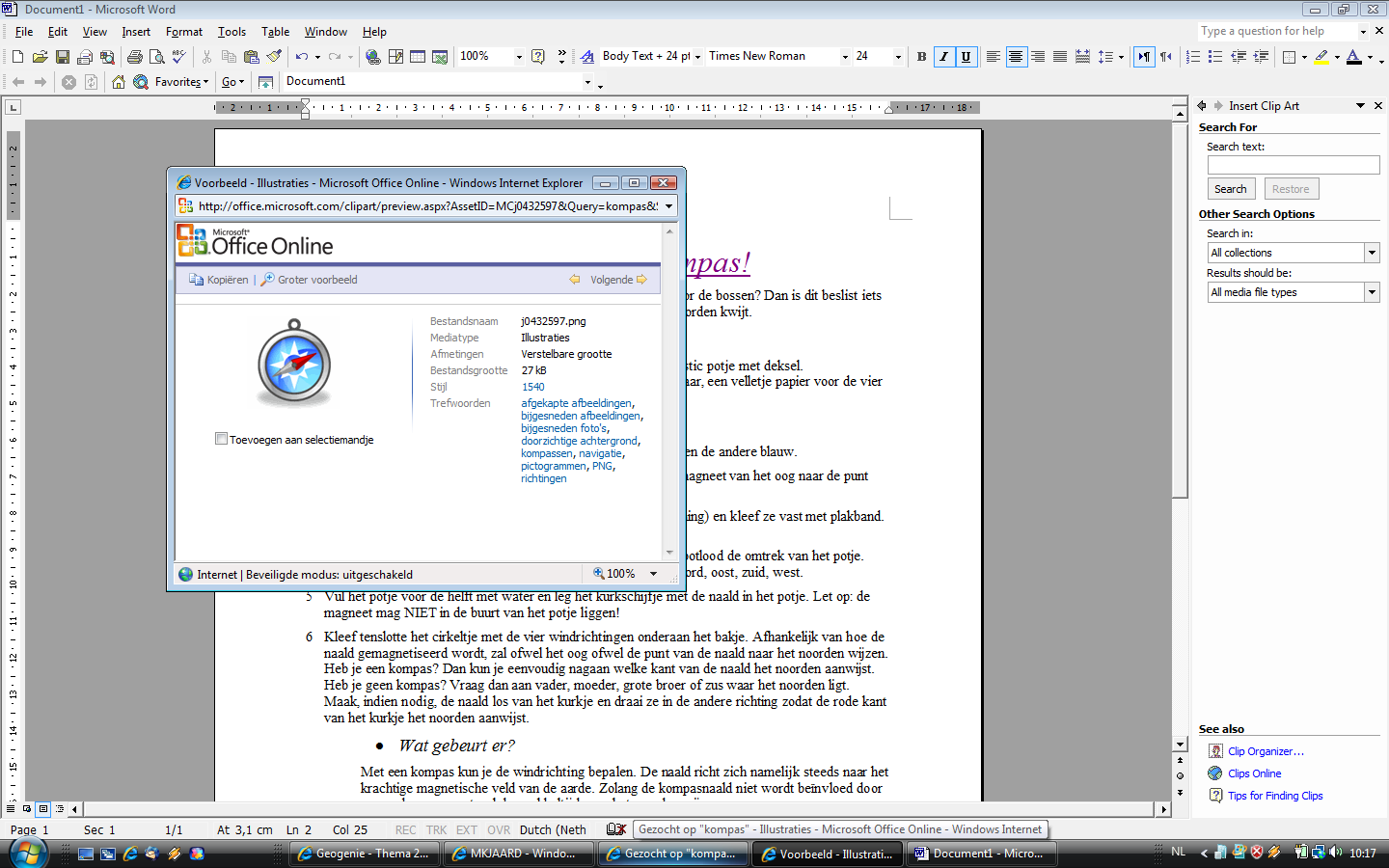
Task: Toggle center alignment
Action: pos(1016,57)
